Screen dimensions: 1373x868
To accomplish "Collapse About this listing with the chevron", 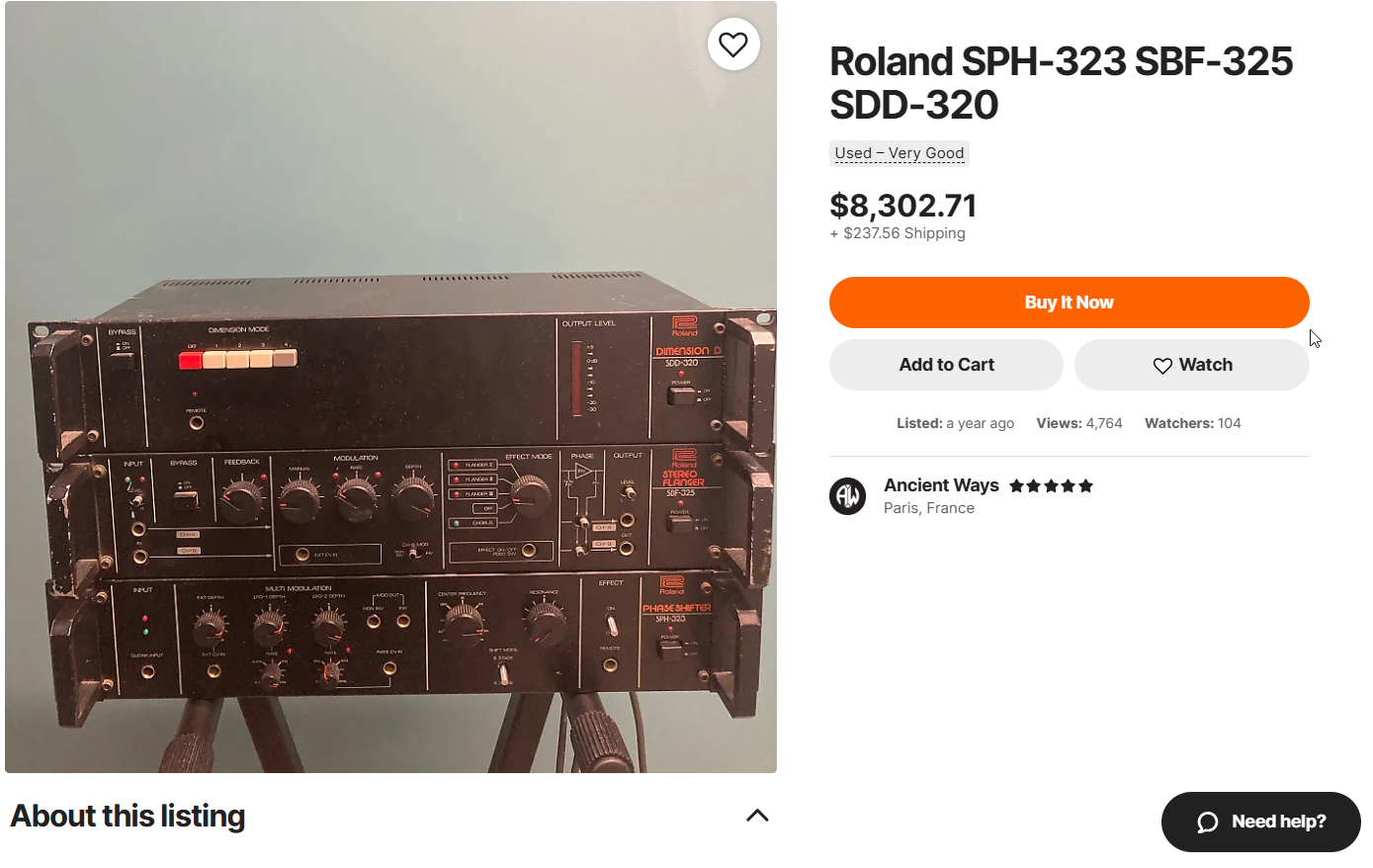I will (757, 816).
